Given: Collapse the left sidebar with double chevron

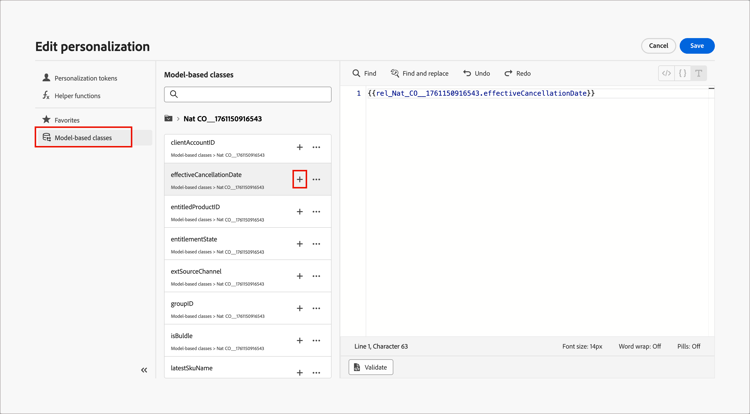Looking at the screenshot, I should (144, 370).
